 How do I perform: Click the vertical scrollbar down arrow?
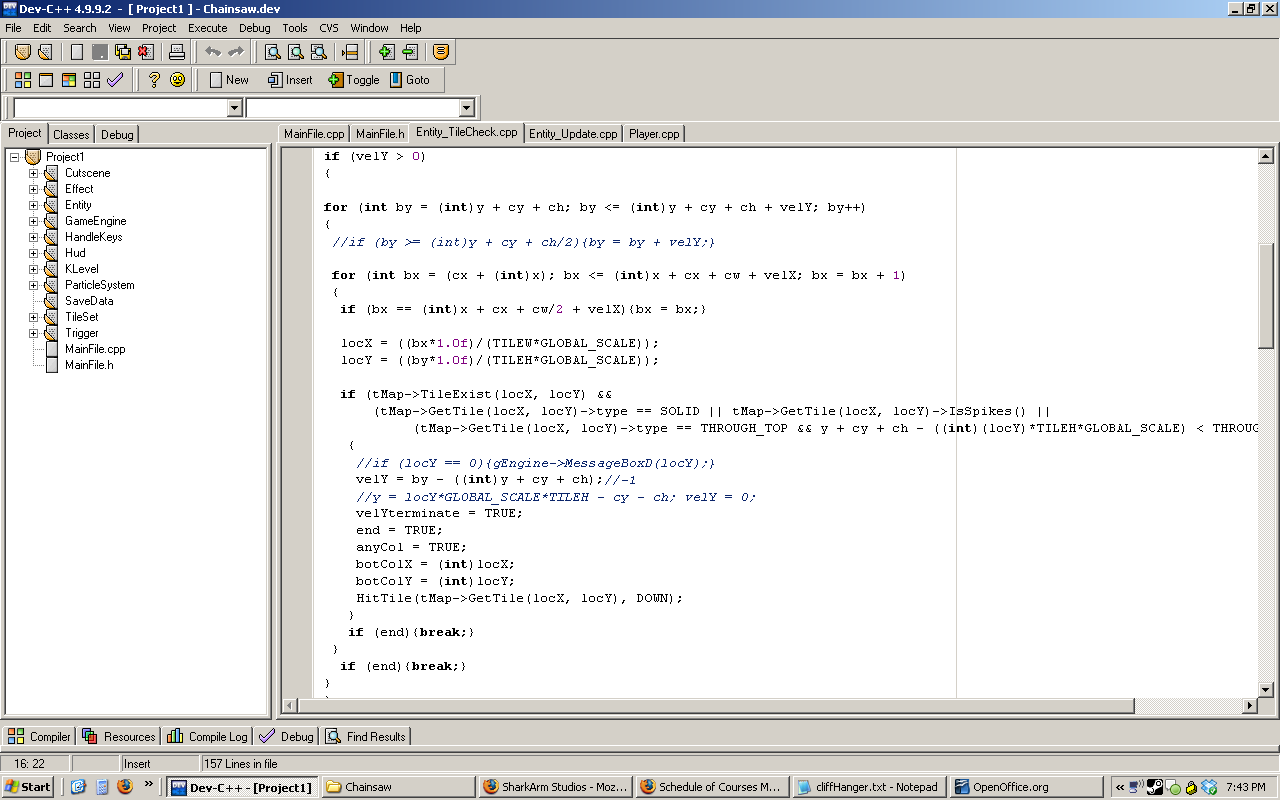1266,689
